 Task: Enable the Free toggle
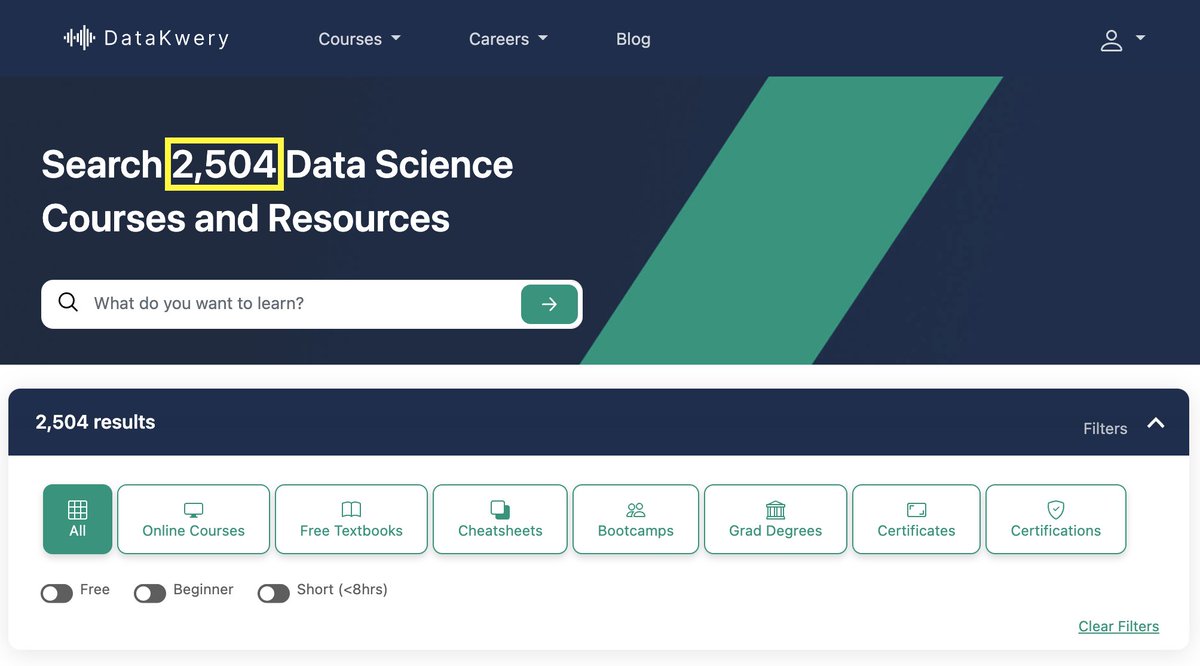tap(57, 594)
